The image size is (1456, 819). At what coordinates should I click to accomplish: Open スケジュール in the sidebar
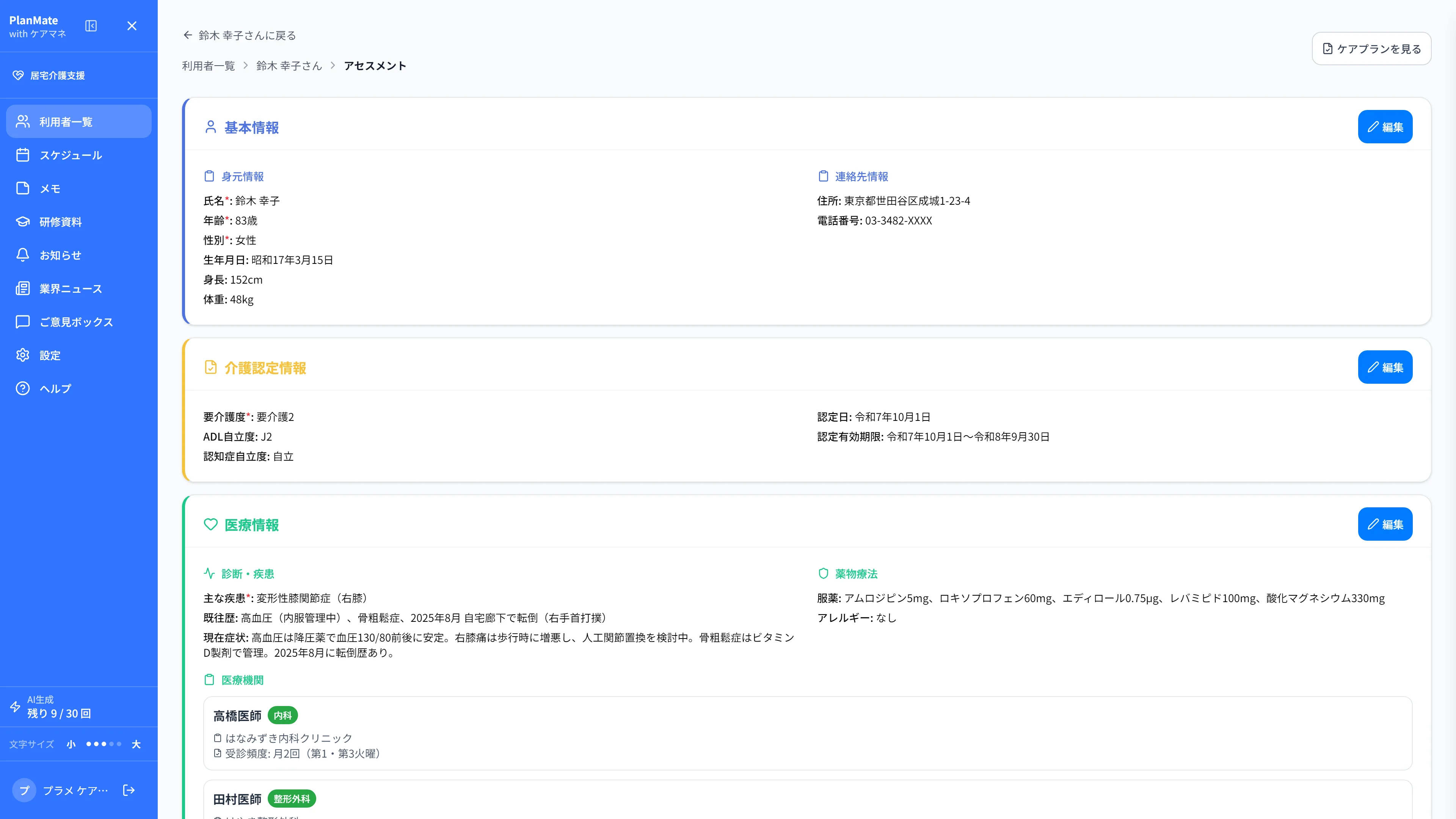(x=78, y=155)
